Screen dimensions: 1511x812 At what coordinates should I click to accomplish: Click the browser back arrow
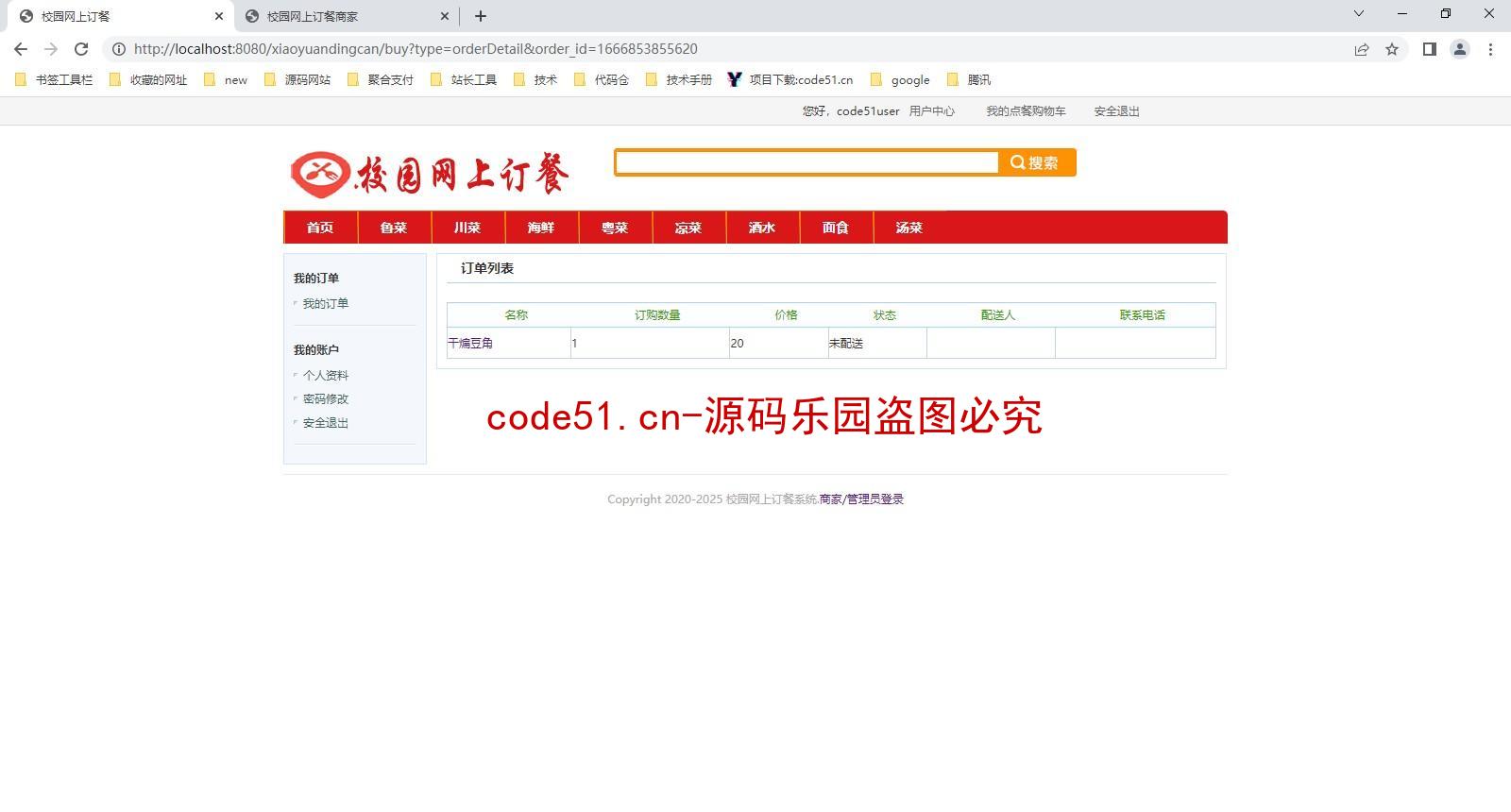click(21, 49)
